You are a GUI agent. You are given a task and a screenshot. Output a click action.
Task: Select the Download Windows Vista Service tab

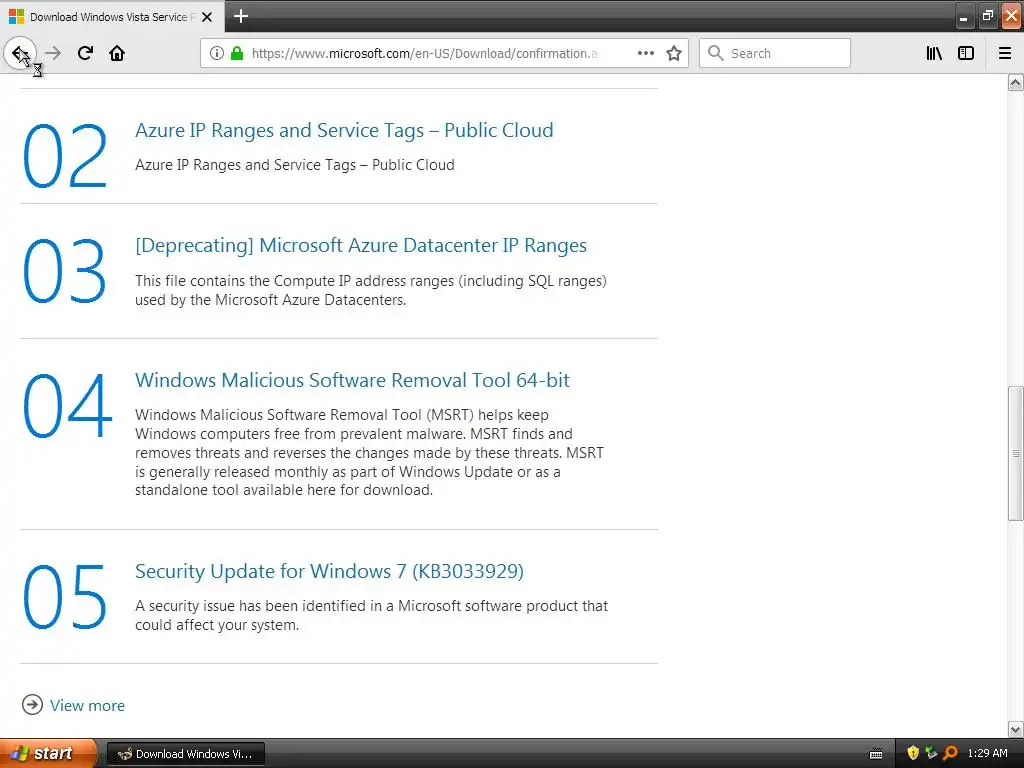112,17
